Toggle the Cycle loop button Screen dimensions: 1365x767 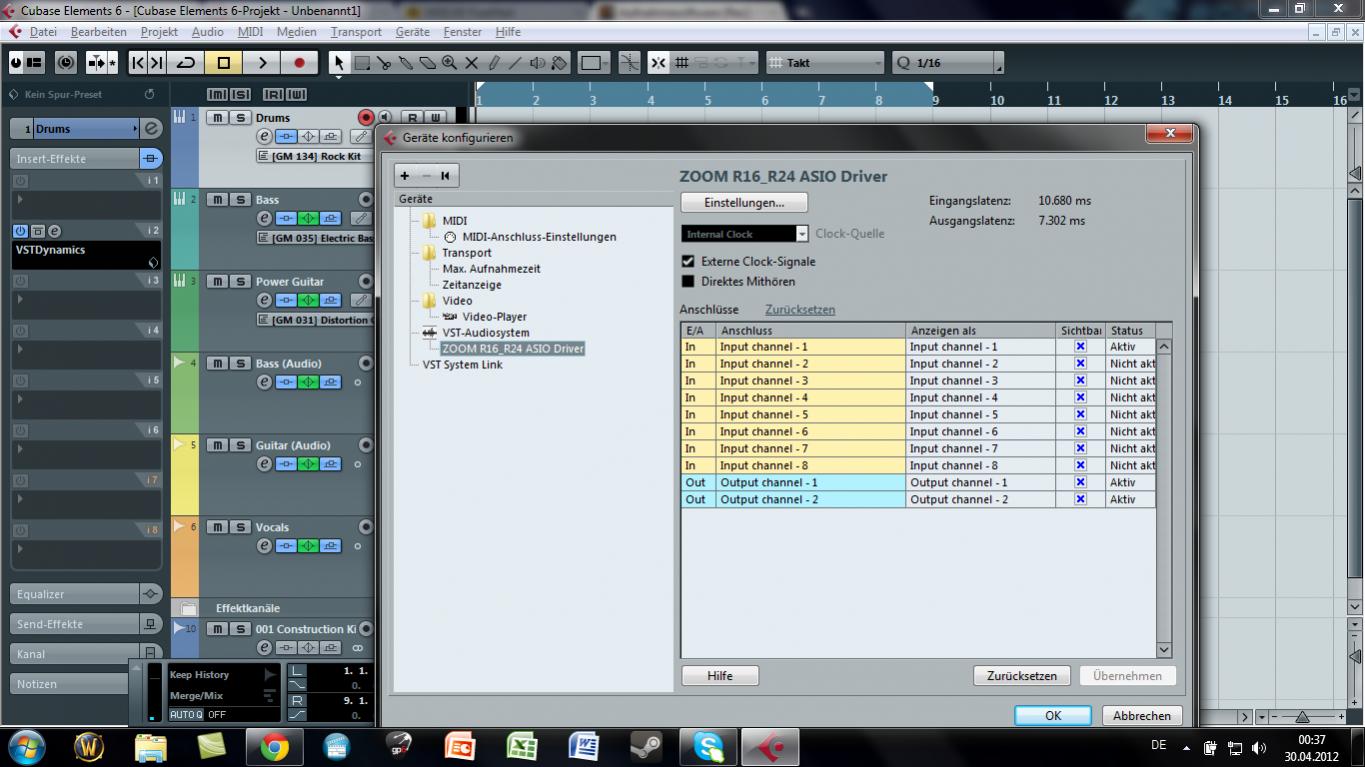[x=186, y=63]
